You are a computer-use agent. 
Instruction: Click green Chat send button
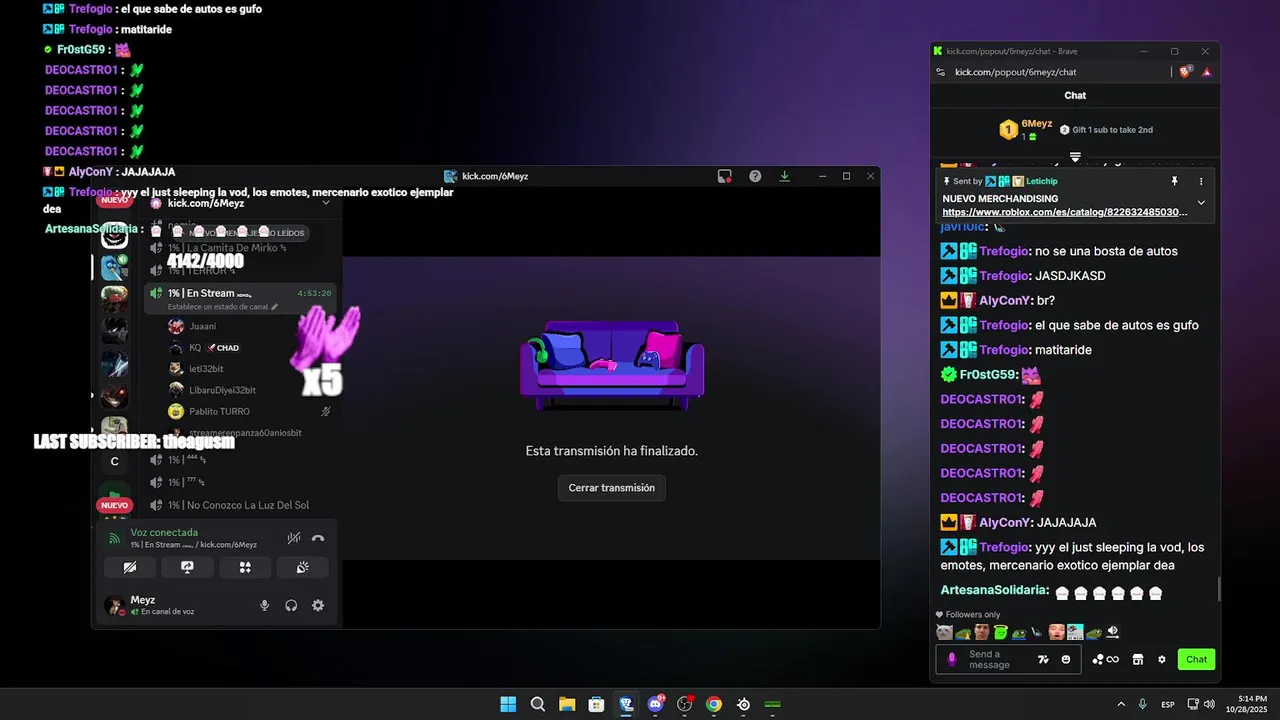[1197, 659]
